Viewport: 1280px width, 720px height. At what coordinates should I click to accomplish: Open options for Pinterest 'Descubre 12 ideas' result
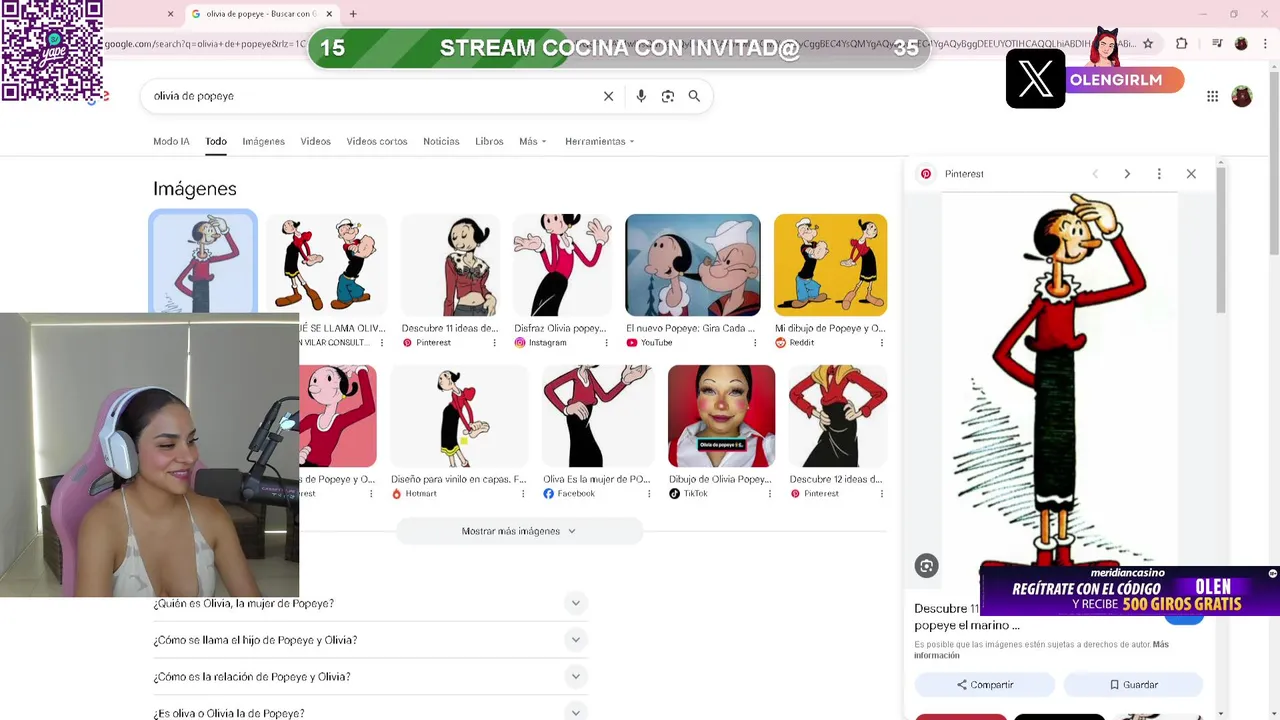(881, 494)
